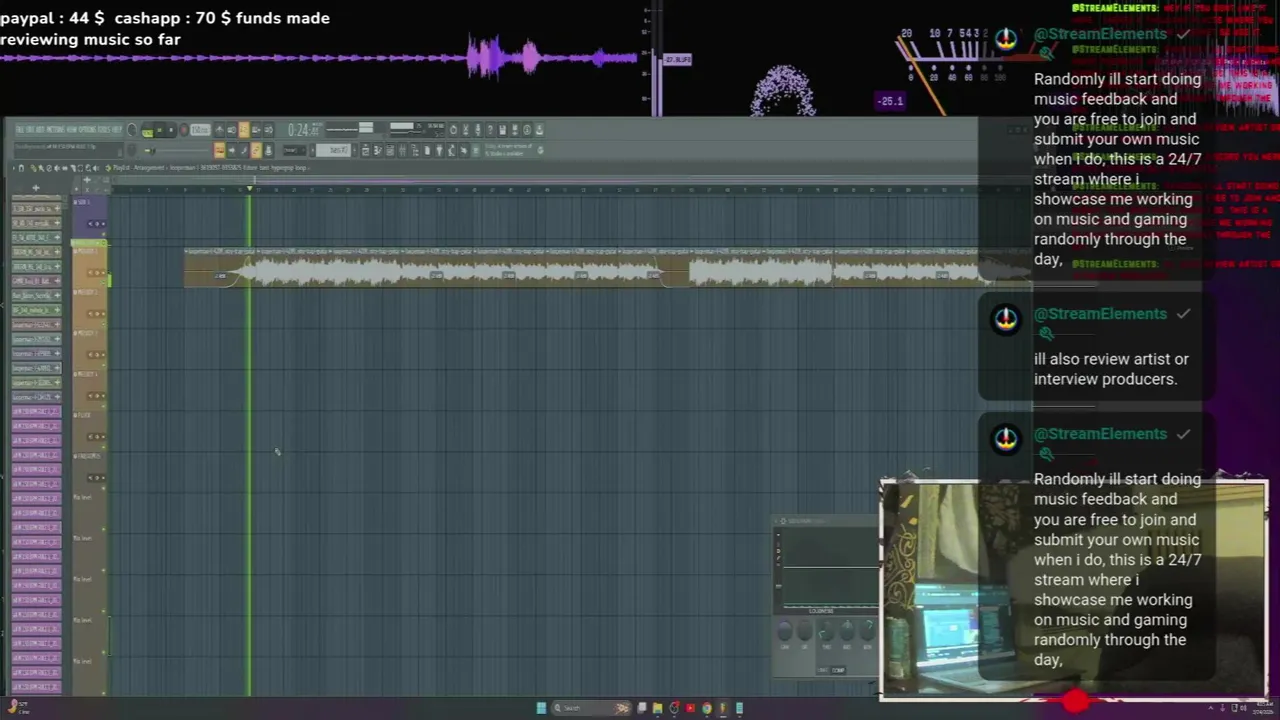Open the VIEW menu
Viewport: 1280px width, 720px height.
pyautogui.click(x=72, y=130)
